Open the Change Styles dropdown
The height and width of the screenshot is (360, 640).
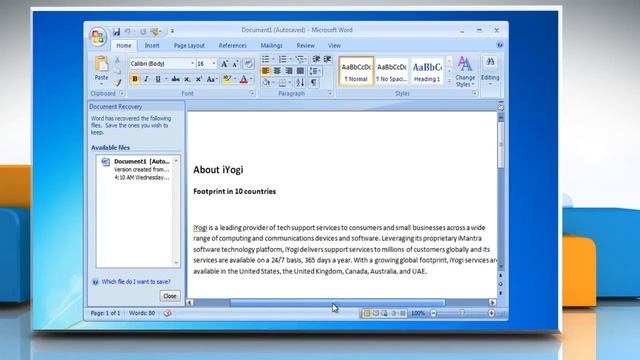point(465,72)
